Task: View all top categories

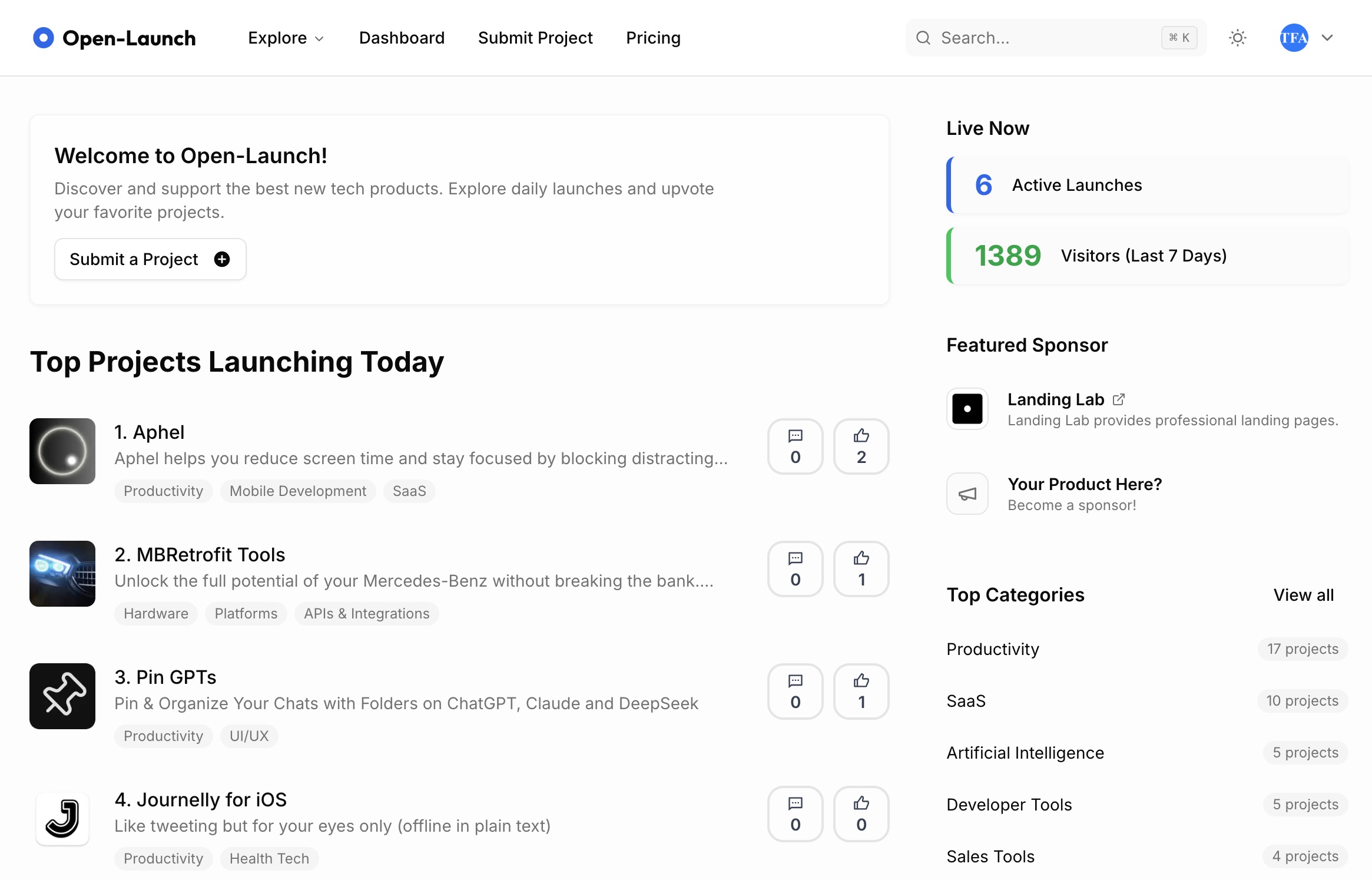Action: [x=1304, y=595]
